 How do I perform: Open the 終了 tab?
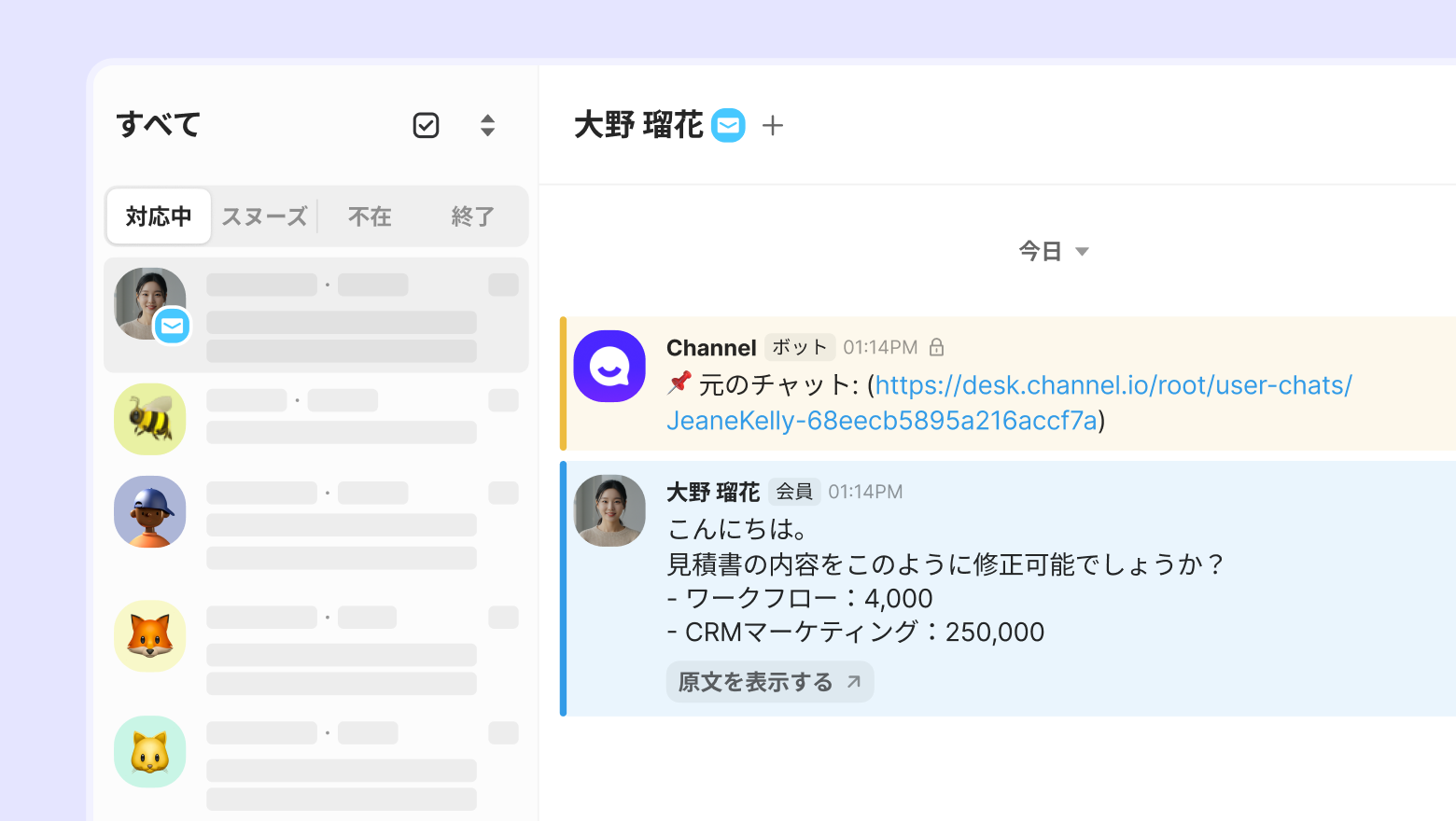tap(472, 216)
